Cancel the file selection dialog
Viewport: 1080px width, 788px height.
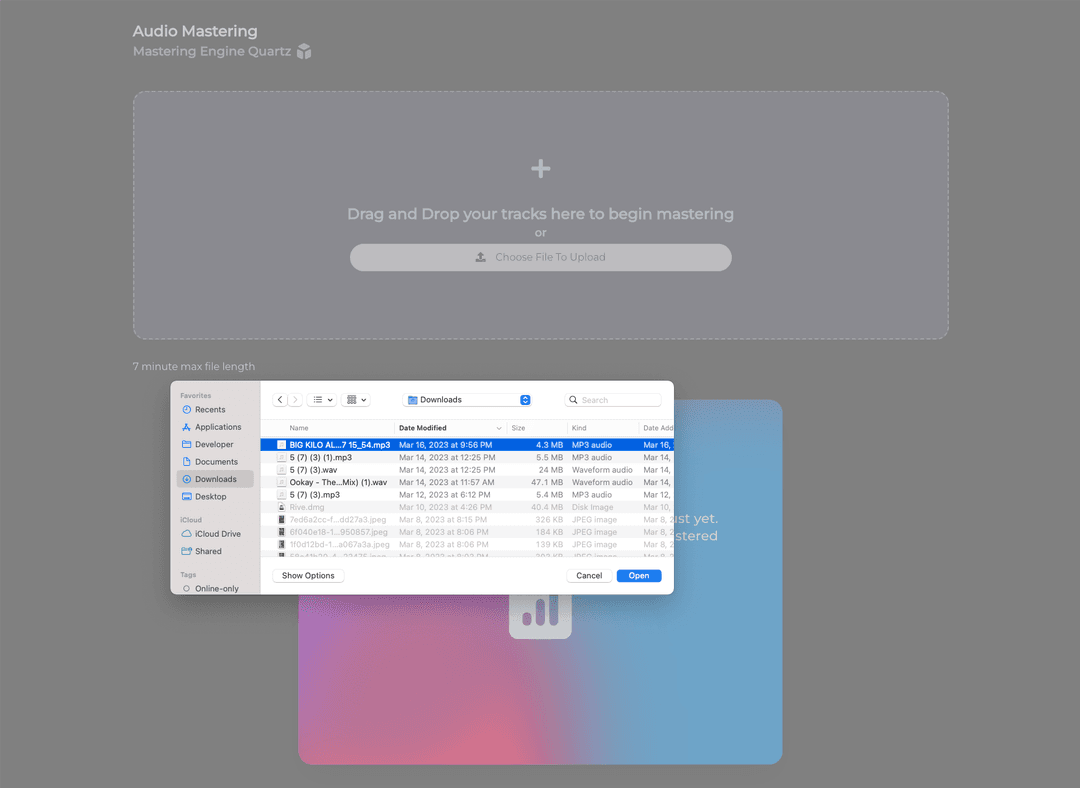(589, 575)
